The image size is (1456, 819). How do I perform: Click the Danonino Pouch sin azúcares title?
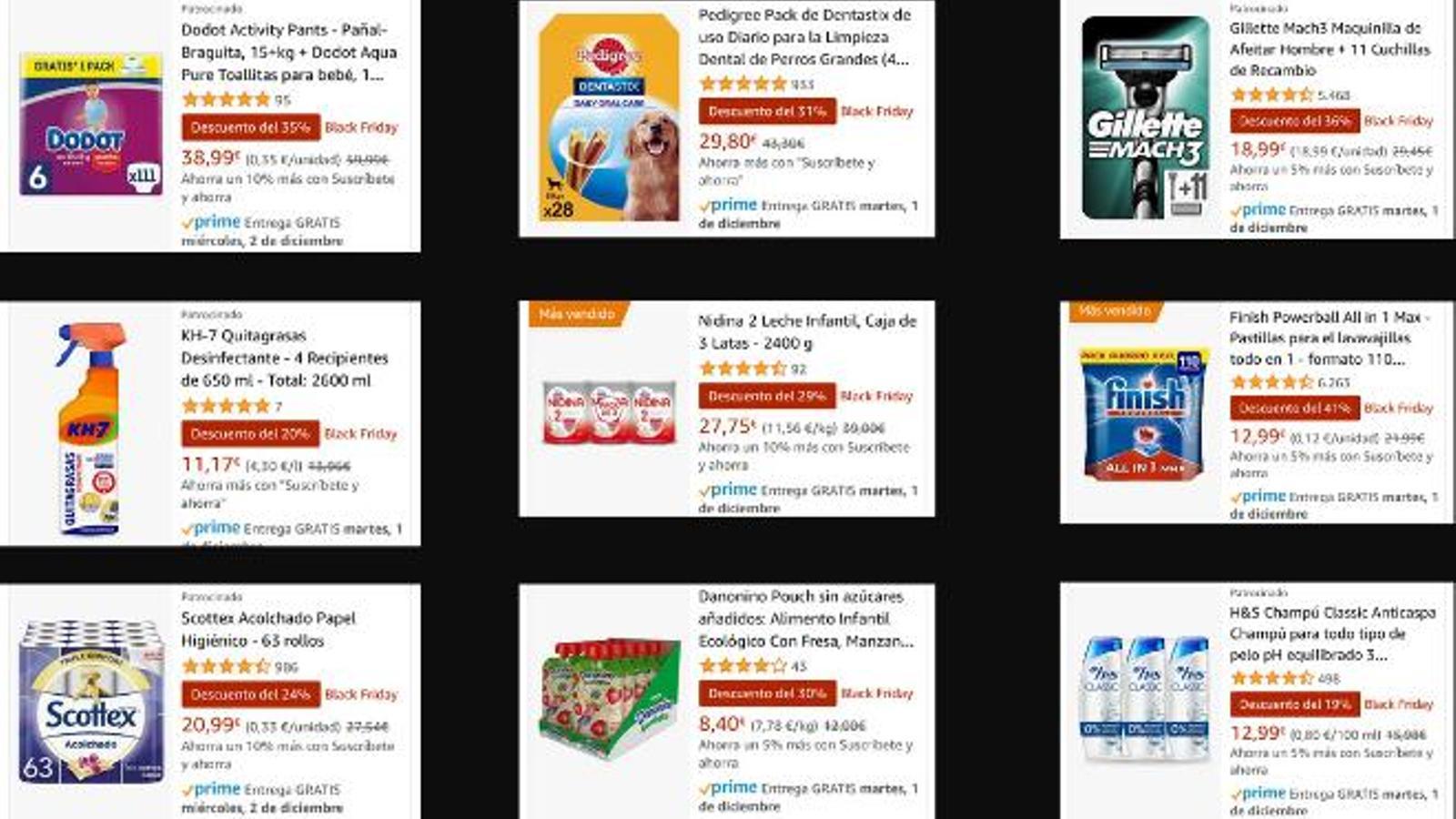(x=805, y=619)
